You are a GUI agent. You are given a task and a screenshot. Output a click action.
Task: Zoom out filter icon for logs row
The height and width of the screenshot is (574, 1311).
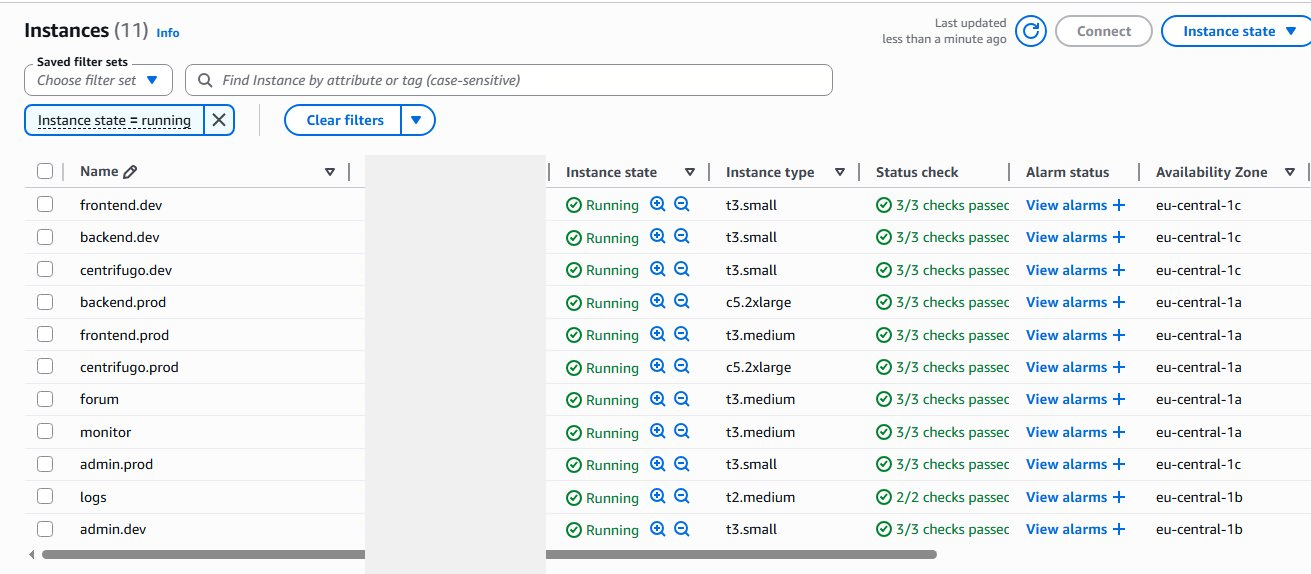click(682, 496)
